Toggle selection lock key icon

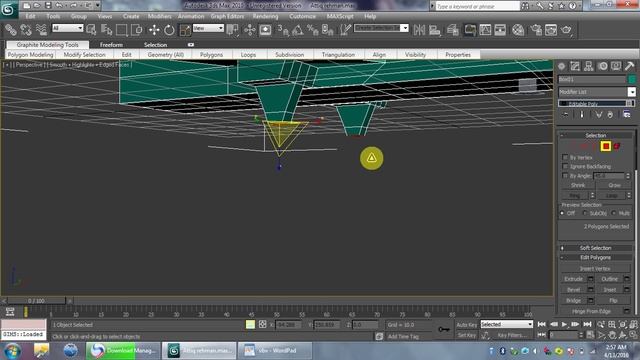[444, 329]
